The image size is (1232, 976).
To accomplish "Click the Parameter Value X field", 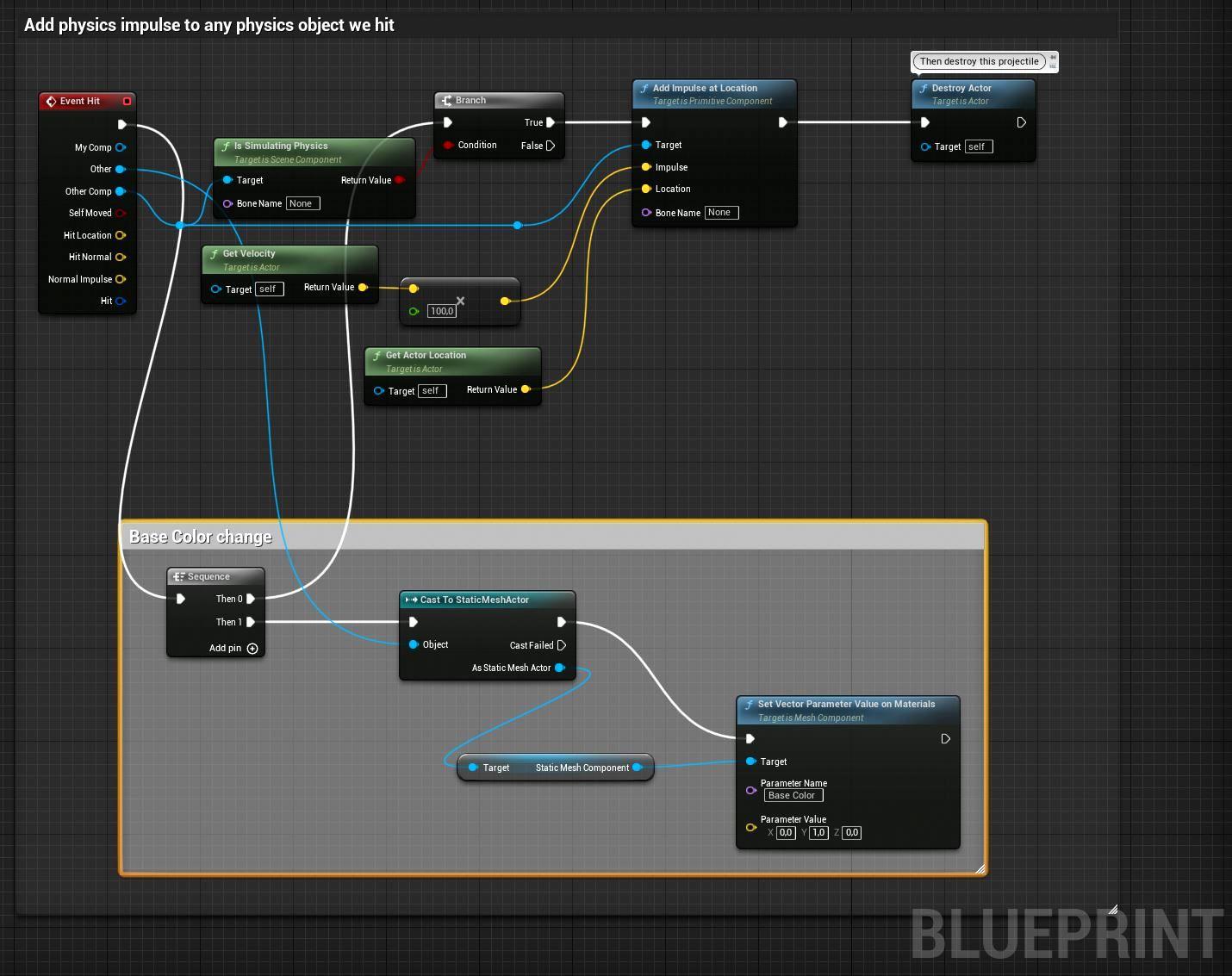I will pyautogui.click(x=786, y=832).
